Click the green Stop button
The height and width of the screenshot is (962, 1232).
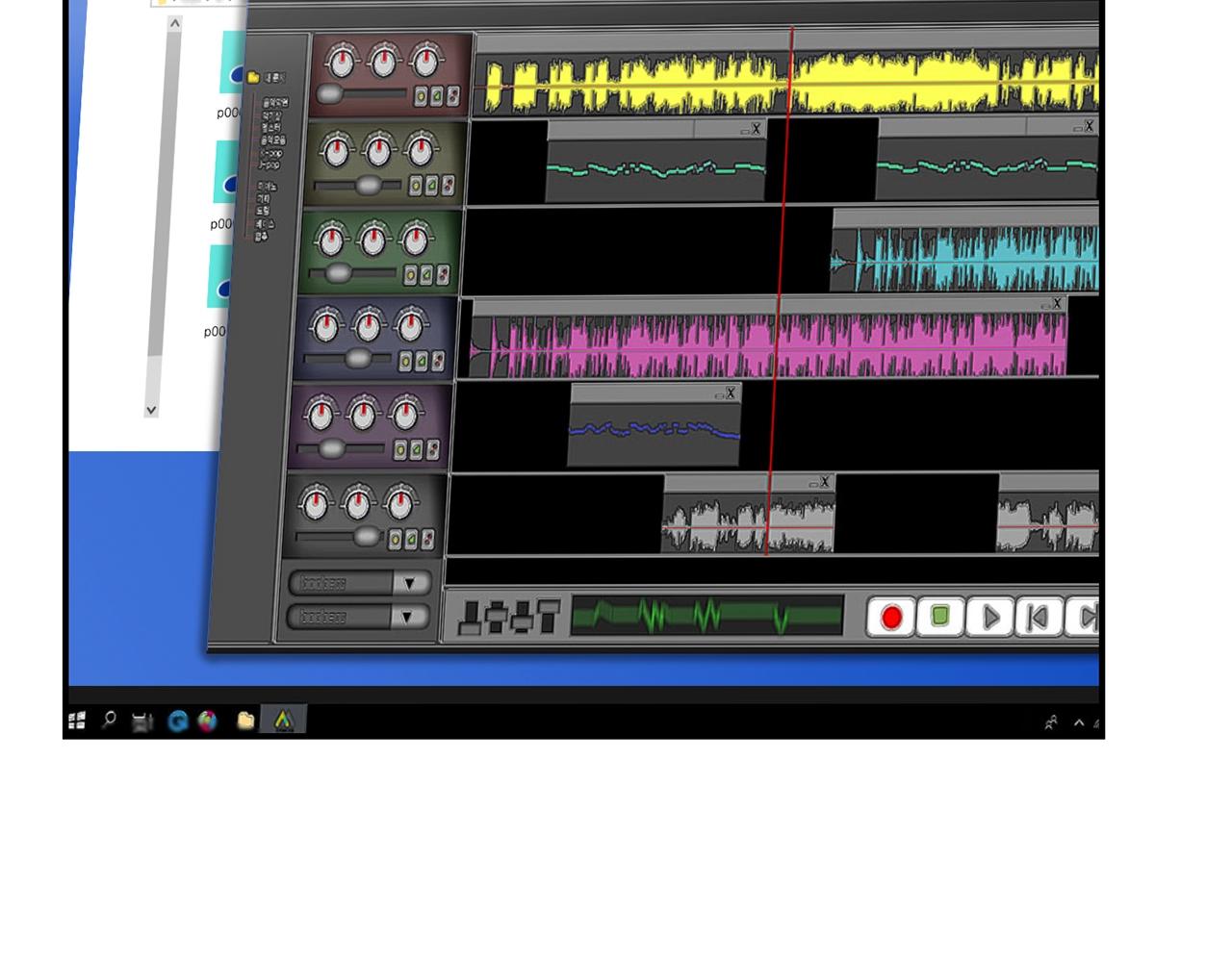[x=940, y=617]
